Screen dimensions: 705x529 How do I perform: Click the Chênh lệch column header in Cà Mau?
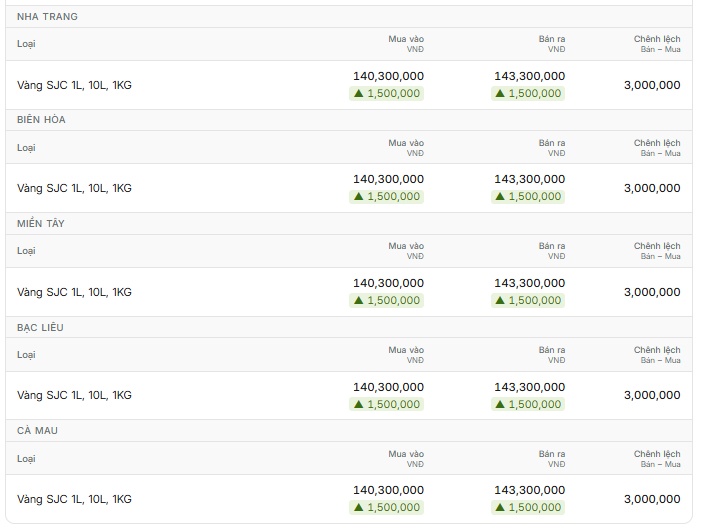pyautogui.click(x=657, y=458)
